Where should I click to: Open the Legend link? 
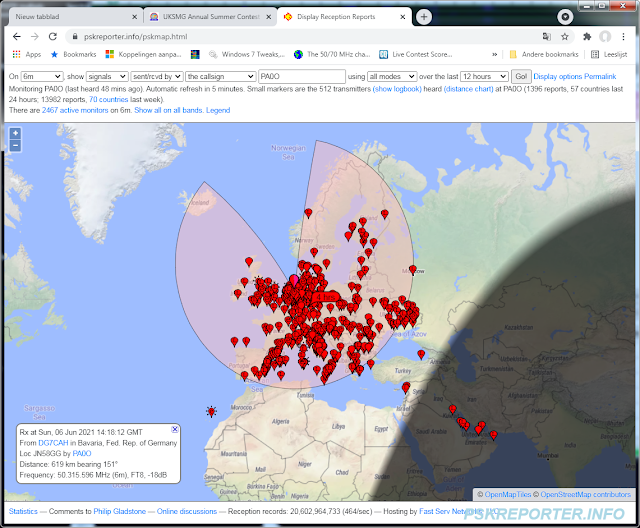(218, 110)
